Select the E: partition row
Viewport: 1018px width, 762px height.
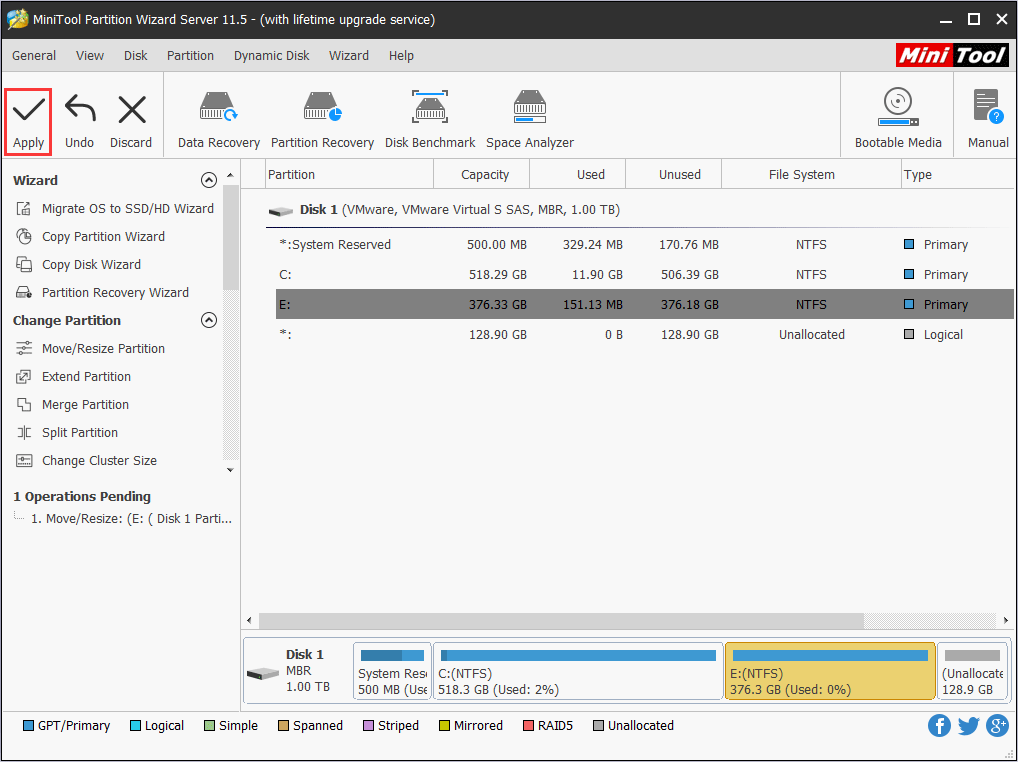click(x=645, y=304)
